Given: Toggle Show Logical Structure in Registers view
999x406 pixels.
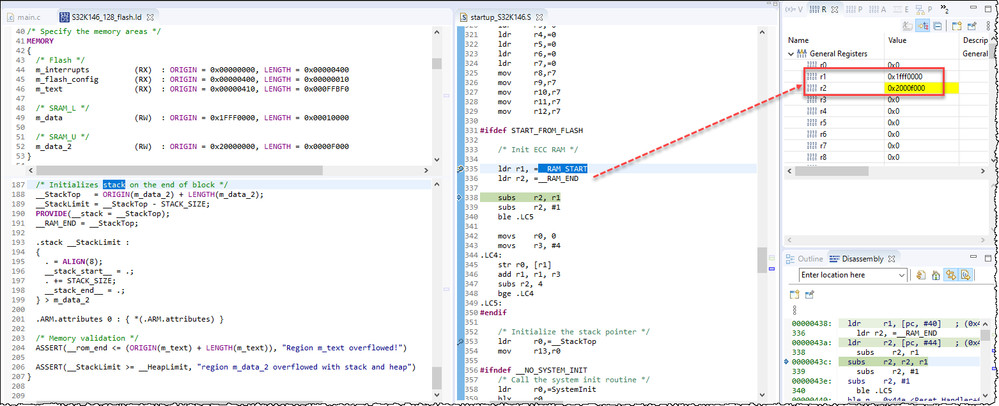Looking at the screenshot, I should 923,26.
